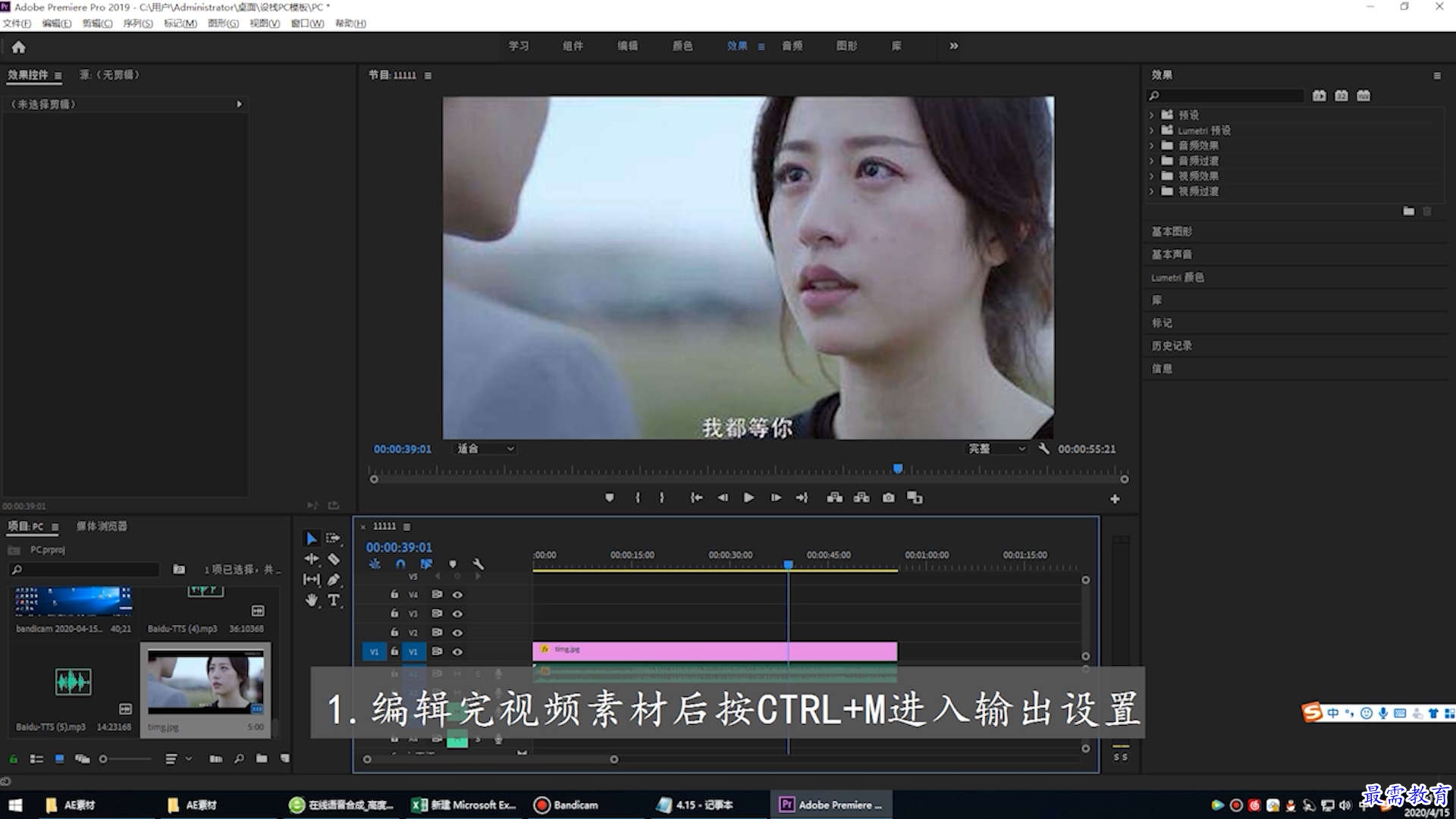This screenshot has height=819, width=1456.
Task: Show more workspaces with the chevron
Action: click(953, 46)
